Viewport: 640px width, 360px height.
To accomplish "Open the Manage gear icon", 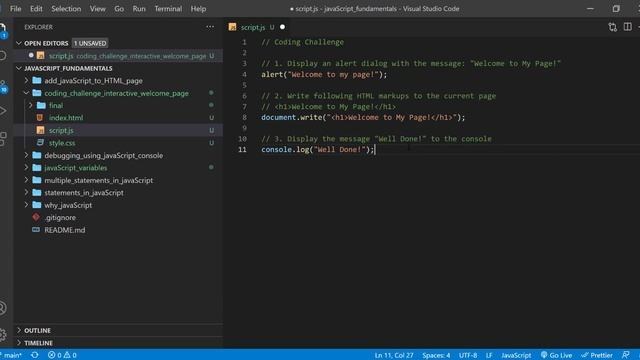I will 3,335.
